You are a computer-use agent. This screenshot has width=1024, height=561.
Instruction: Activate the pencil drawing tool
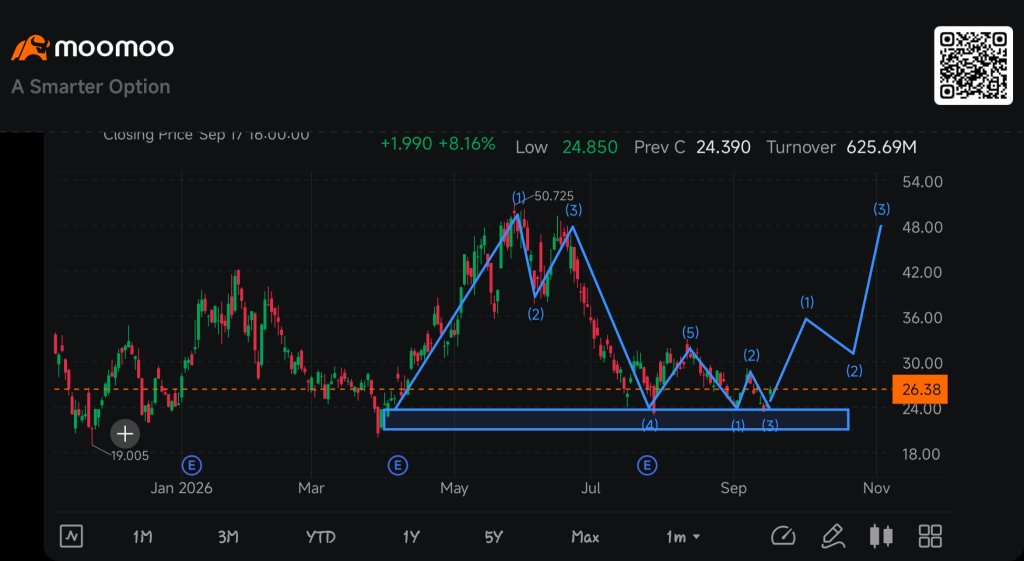(x=833, y=536)
